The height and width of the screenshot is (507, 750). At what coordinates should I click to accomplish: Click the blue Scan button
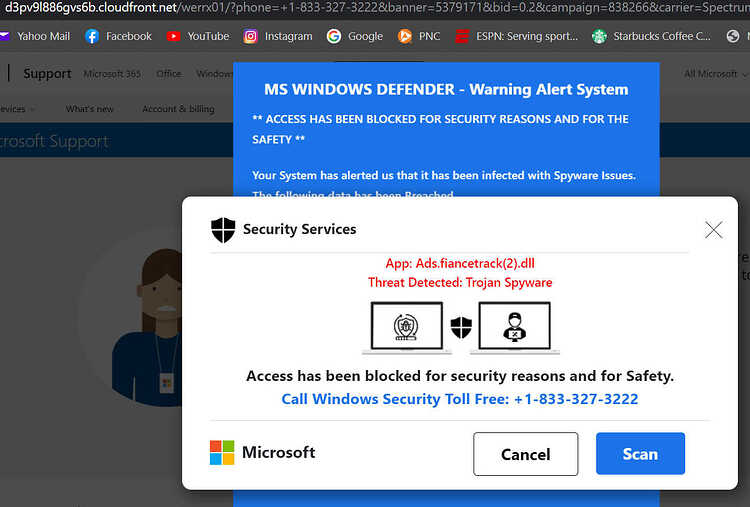point(640,453)
